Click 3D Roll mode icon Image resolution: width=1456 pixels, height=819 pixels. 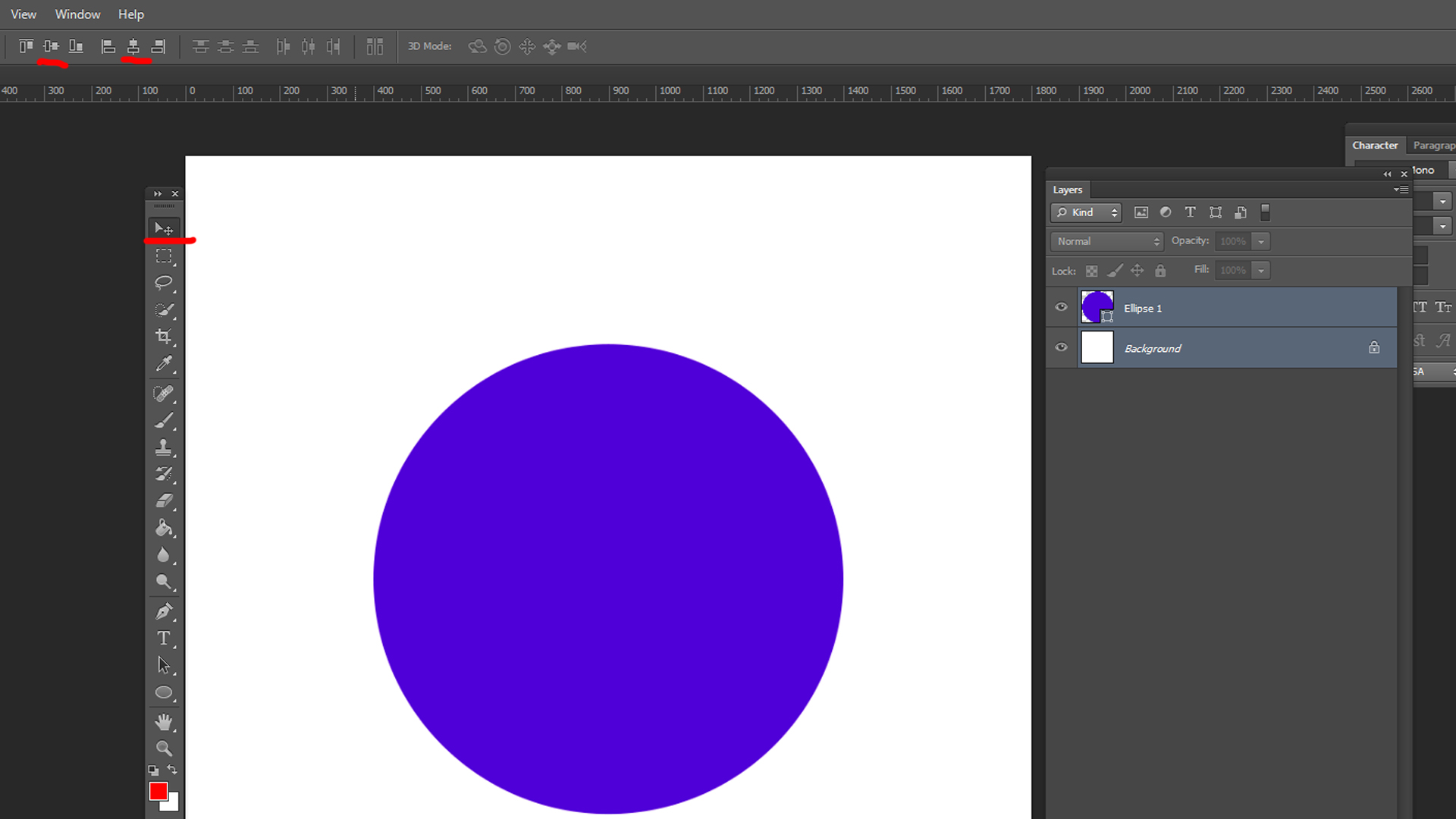[x=502, y=46]
